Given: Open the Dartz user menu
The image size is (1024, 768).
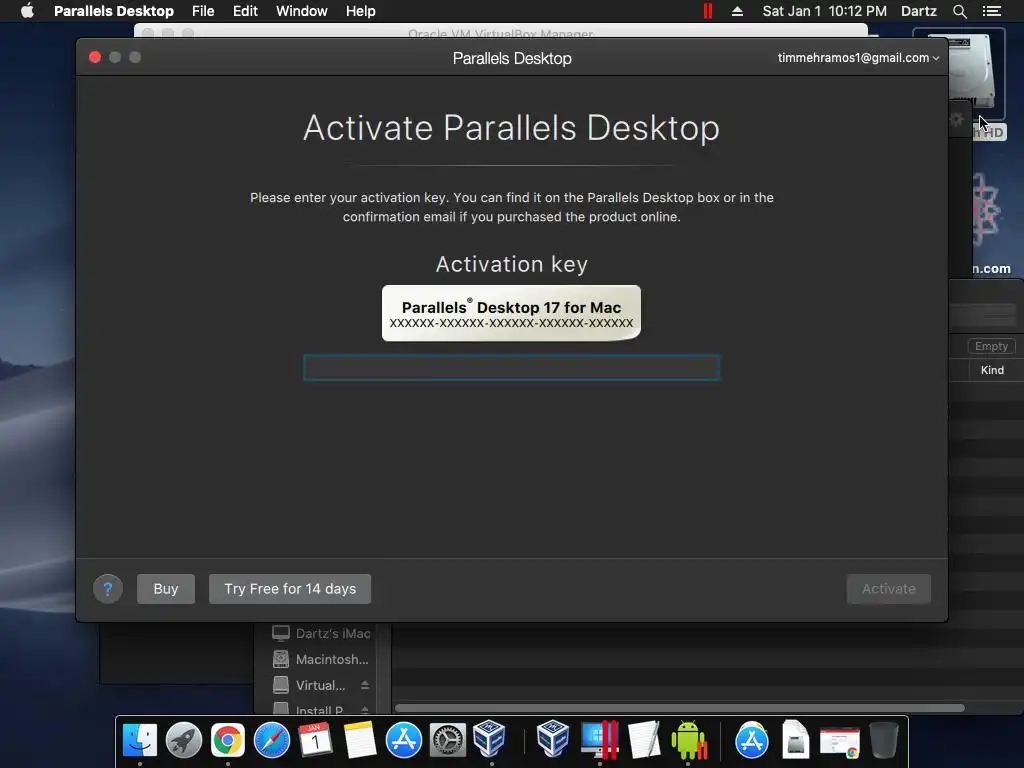Looking at the screenshot, I should [919, 11].
